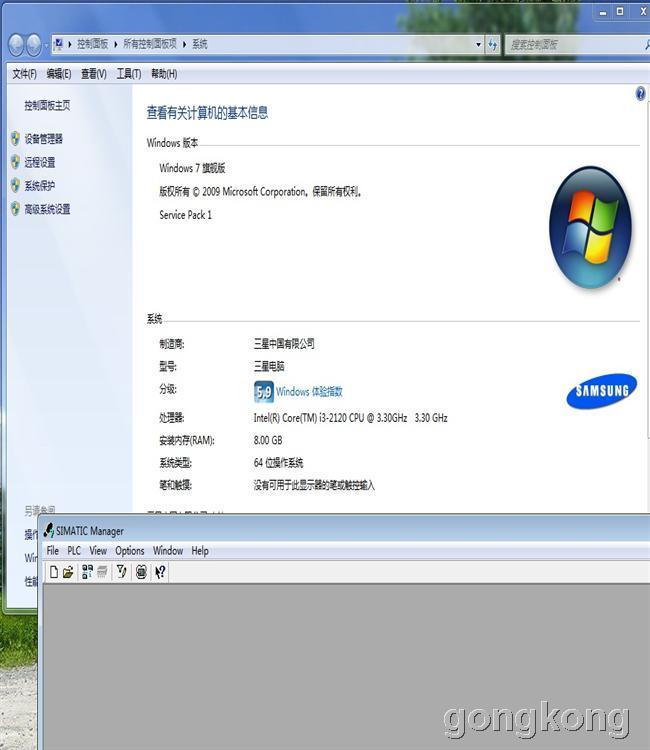
Task: Minimize the System control panel window
Action: tap(603, 11)
